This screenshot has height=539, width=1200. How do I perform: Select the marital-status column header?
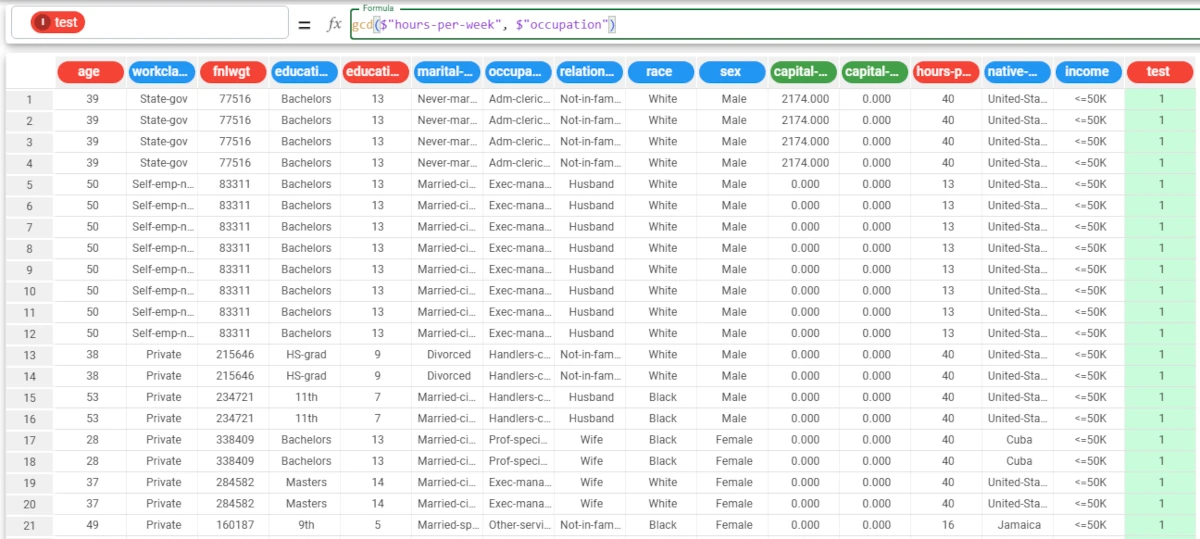[447, 72]
